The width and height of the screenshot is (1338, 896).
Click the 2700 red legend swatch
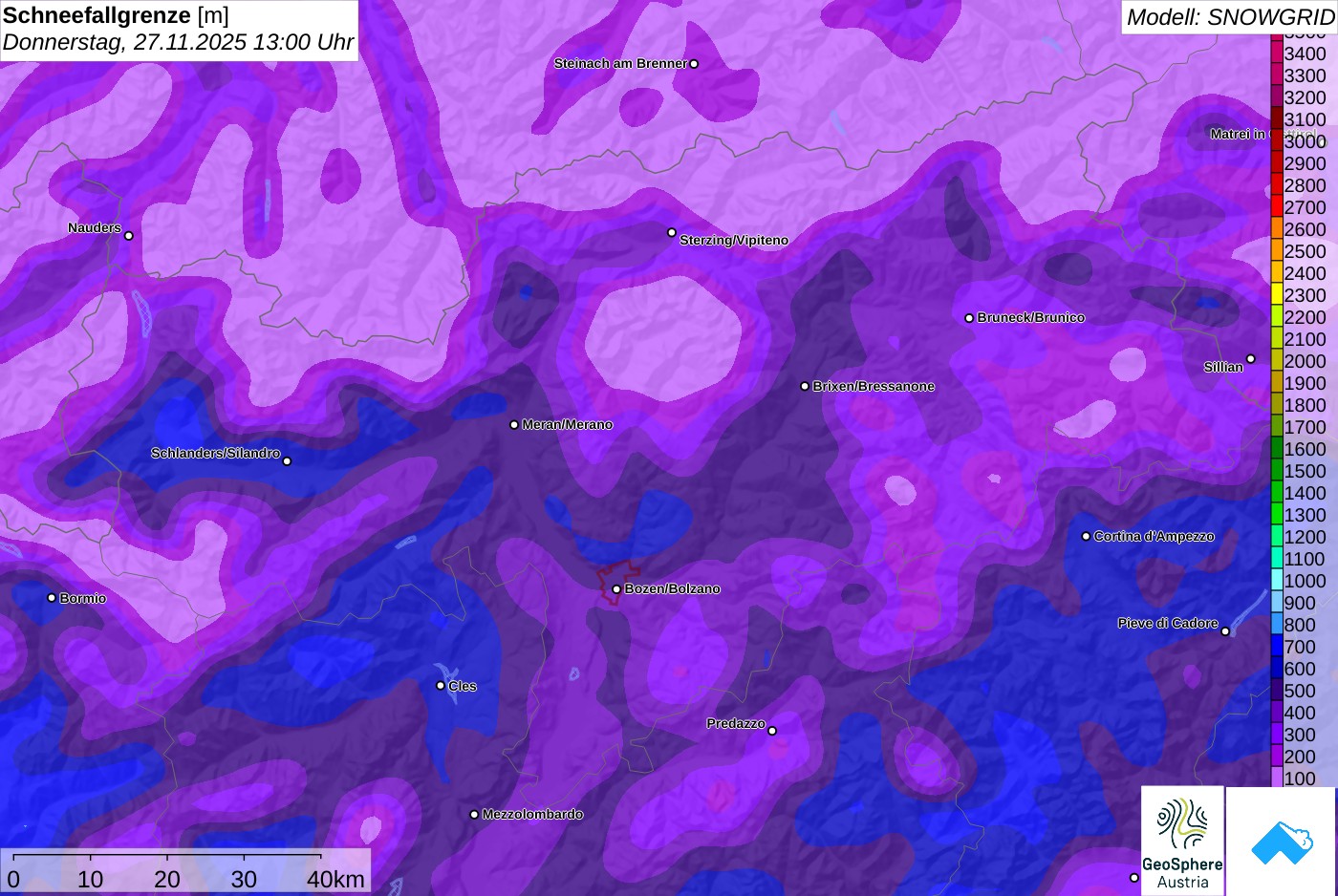pos(1277,206)
